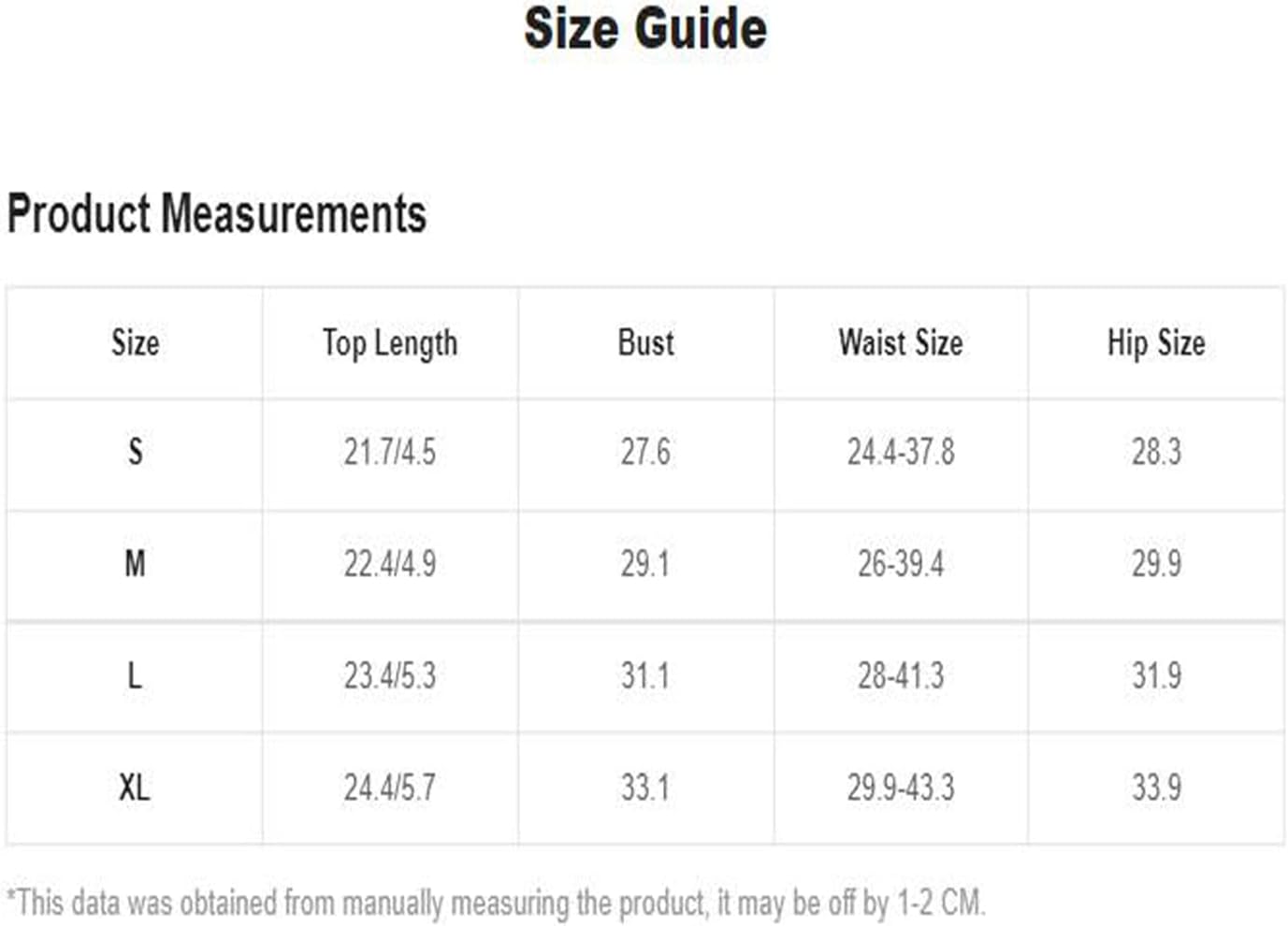Click the 21.7/4.5 top length cell

point(390,453)
